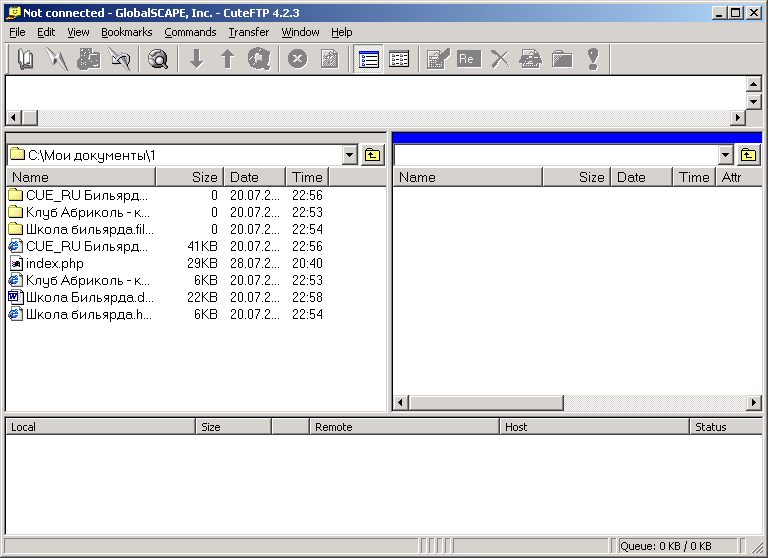Select the Школа бильярда.h... web file
Viewport: 768px width, 558px height.
point(80,314)
